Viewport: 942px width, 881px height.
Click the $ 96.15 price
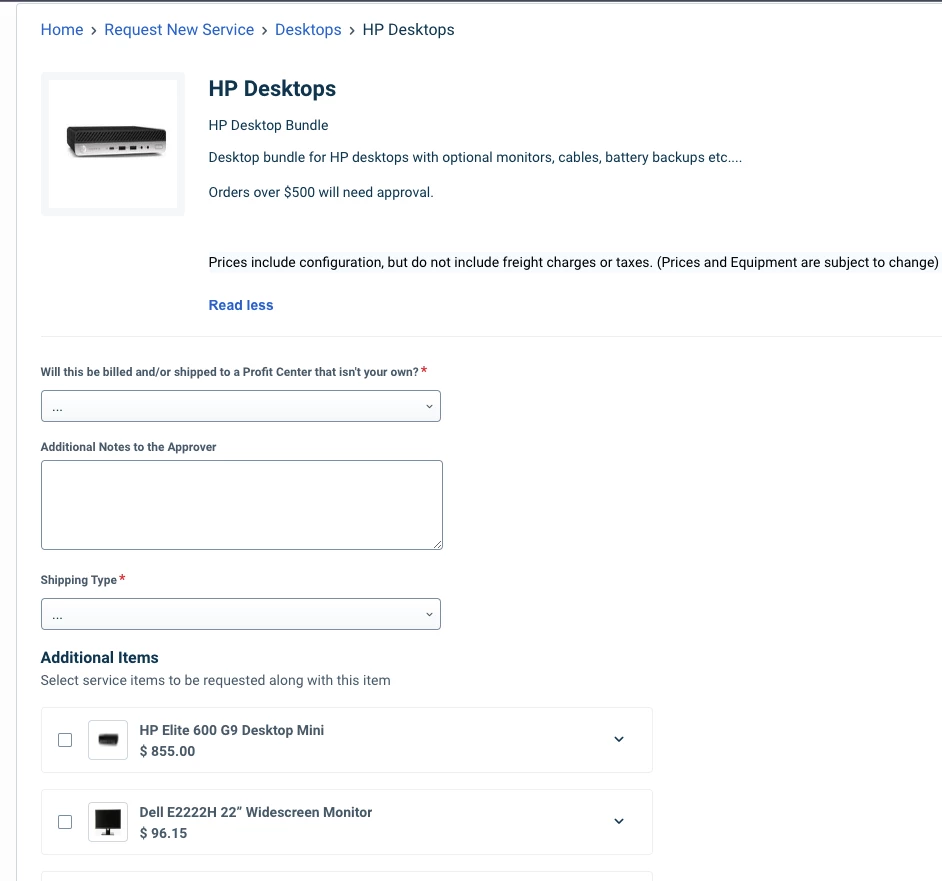coord(163,833)
